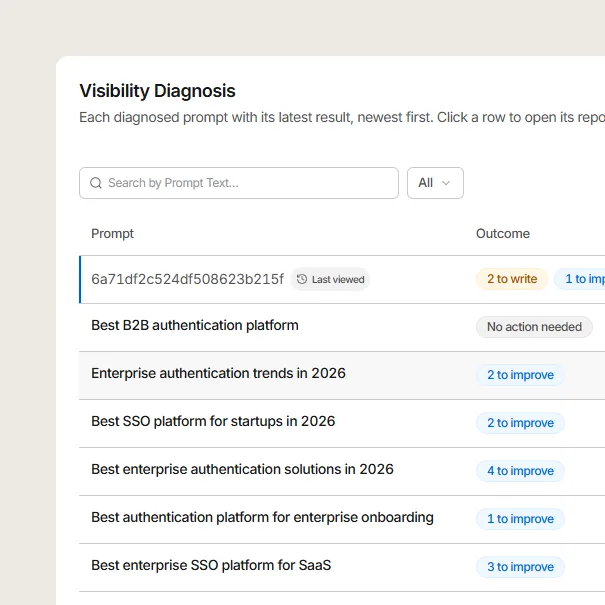Open Best enterprise authentication solutions in 2026
The height and width of the screenshot is (605, 605).
pos(342,471)
